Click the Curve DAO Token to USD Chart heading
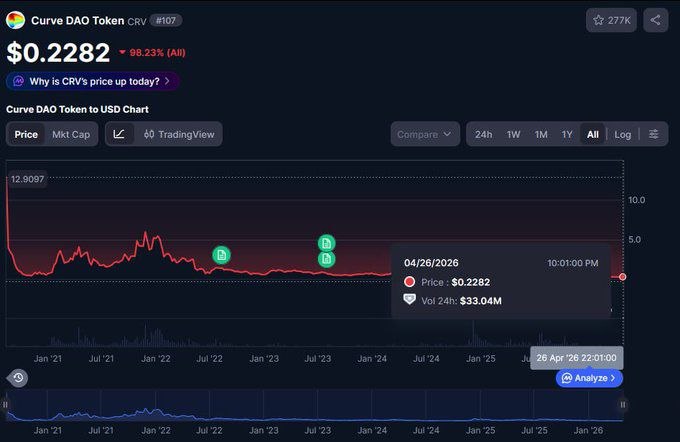This screenshot has height=442, width=680. 77,109
